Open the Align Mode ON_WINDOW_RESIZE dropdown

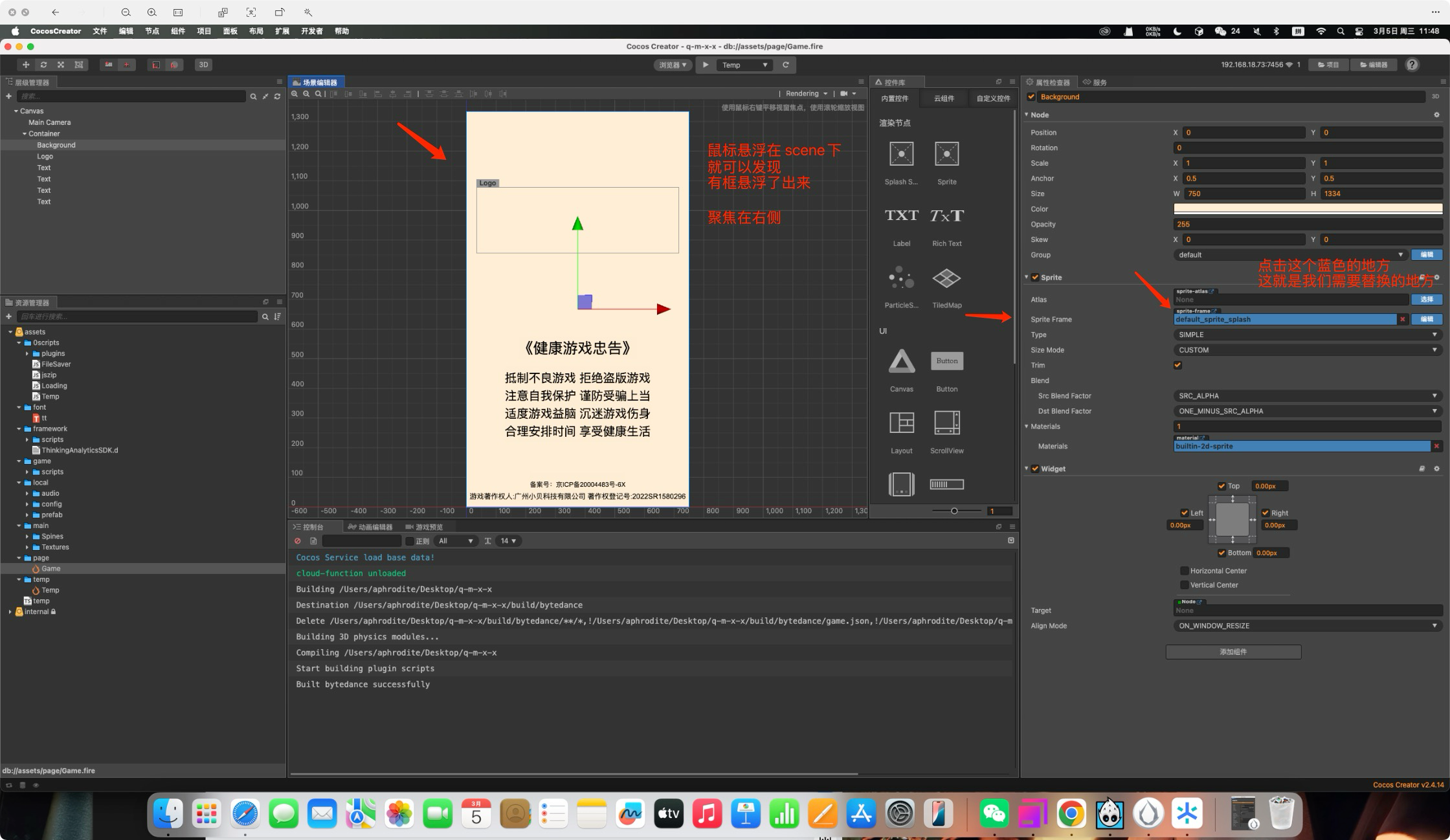[x=1308, y=626]
